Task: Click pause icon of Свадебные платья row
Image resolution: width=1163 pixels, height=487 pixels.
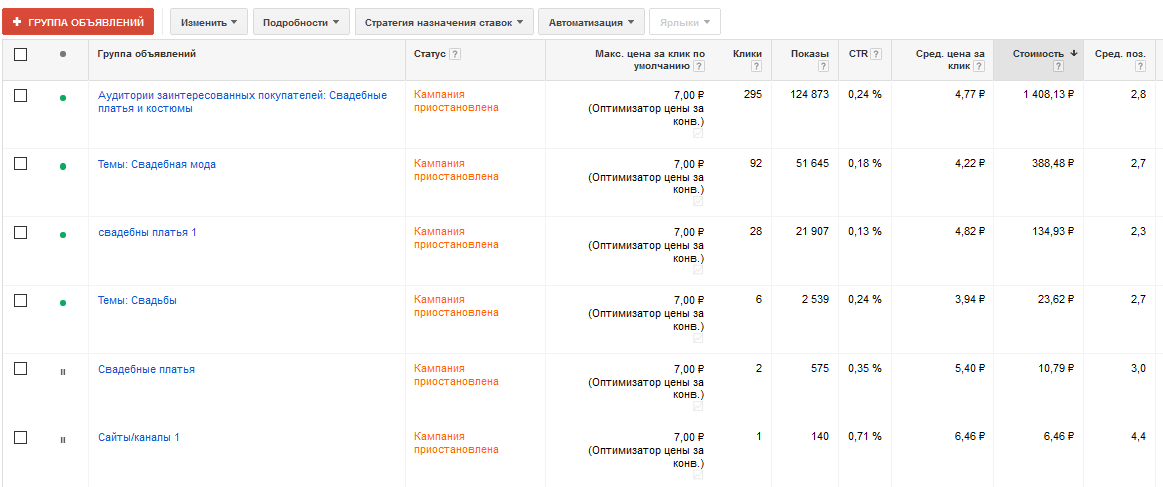Action: (63, 371)
